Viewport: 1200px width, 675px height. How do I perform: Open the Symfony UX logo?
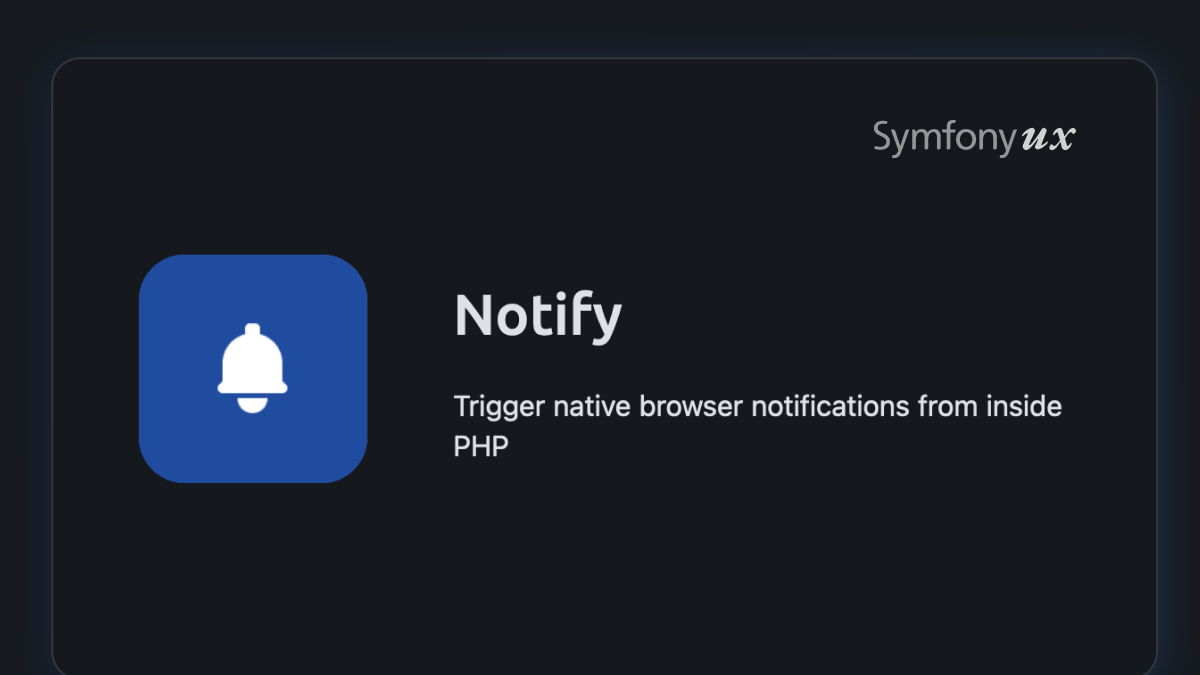(x=974, y=138)
